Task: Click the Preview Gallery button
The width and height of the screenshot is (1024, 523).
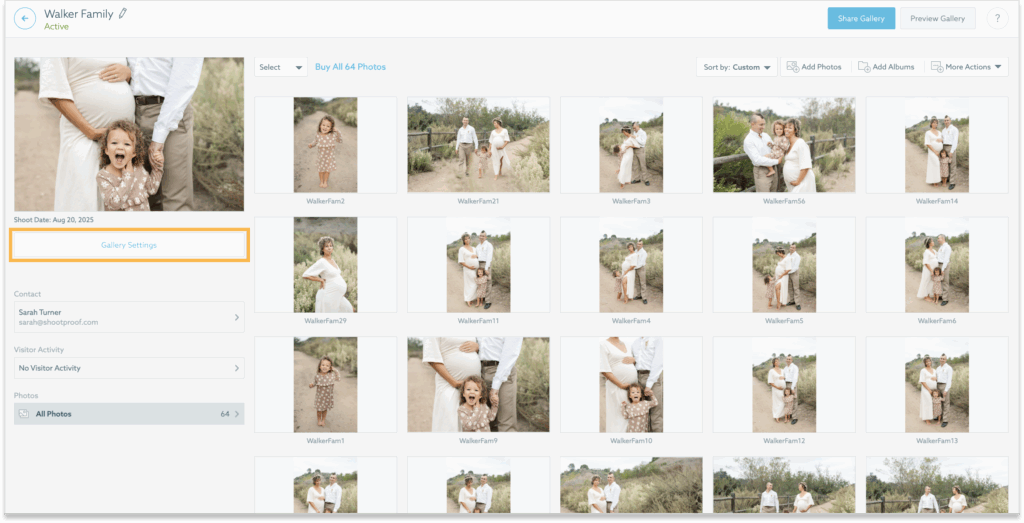Action: click(937, 19)
